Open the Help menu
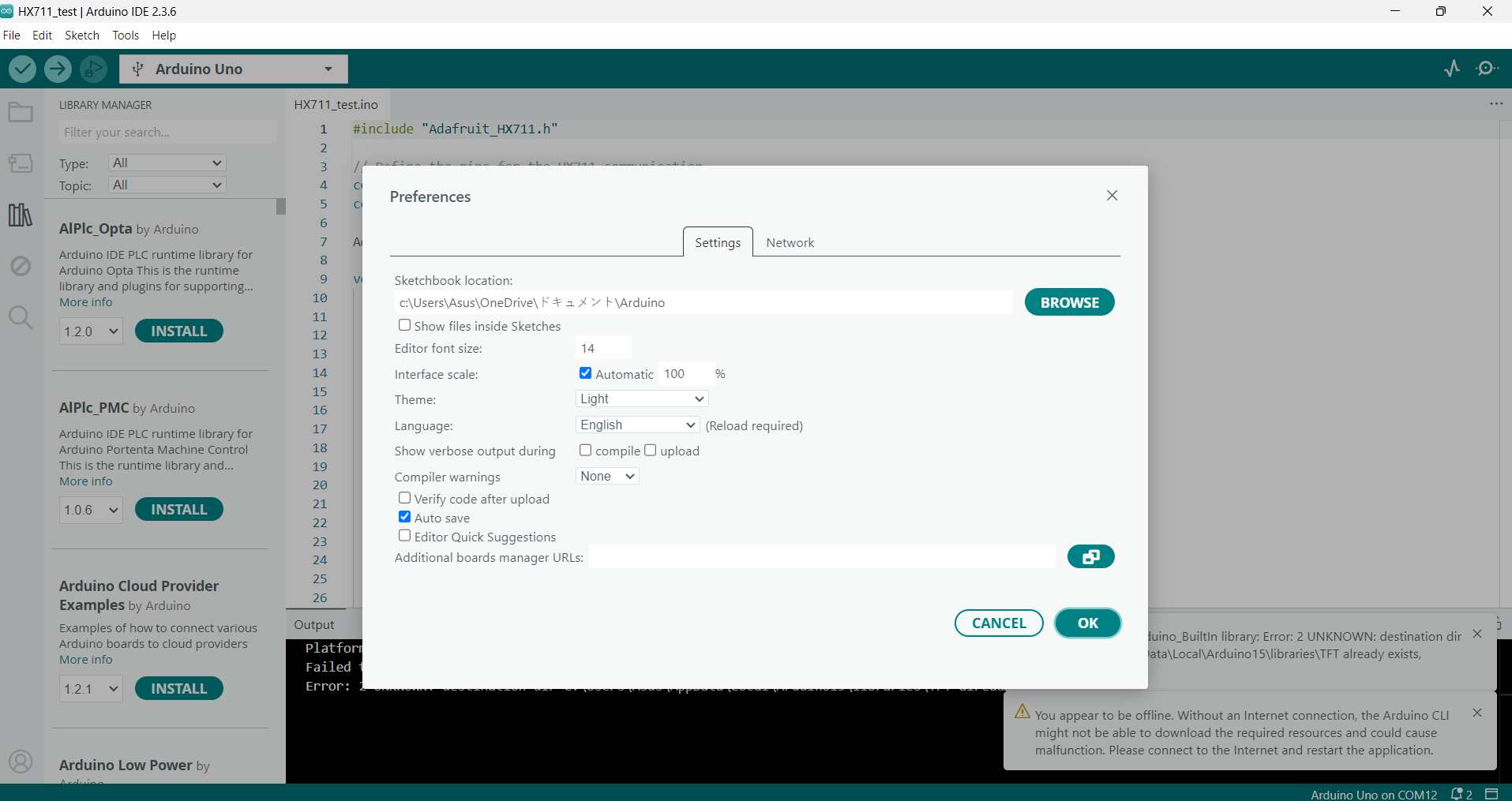This screenshot has width=1512, height=801. [164, 36]
